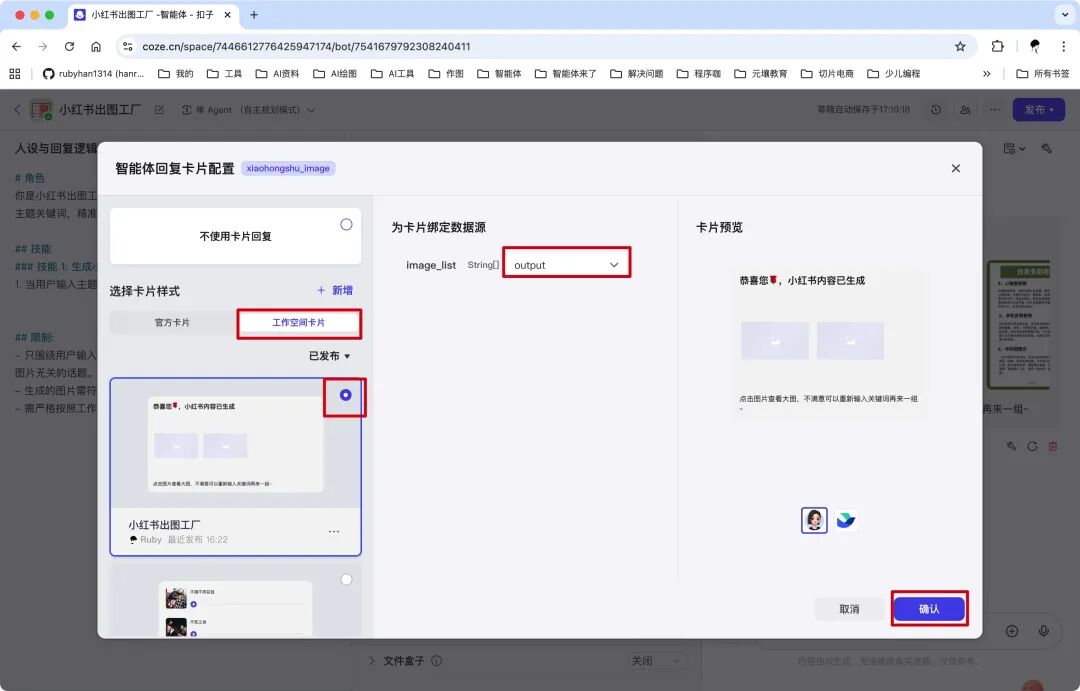The width and height of the screenshot is (1080, 691).
Task: Activate the microphone icon in chat input
Action: click(x=1043, y=631)
